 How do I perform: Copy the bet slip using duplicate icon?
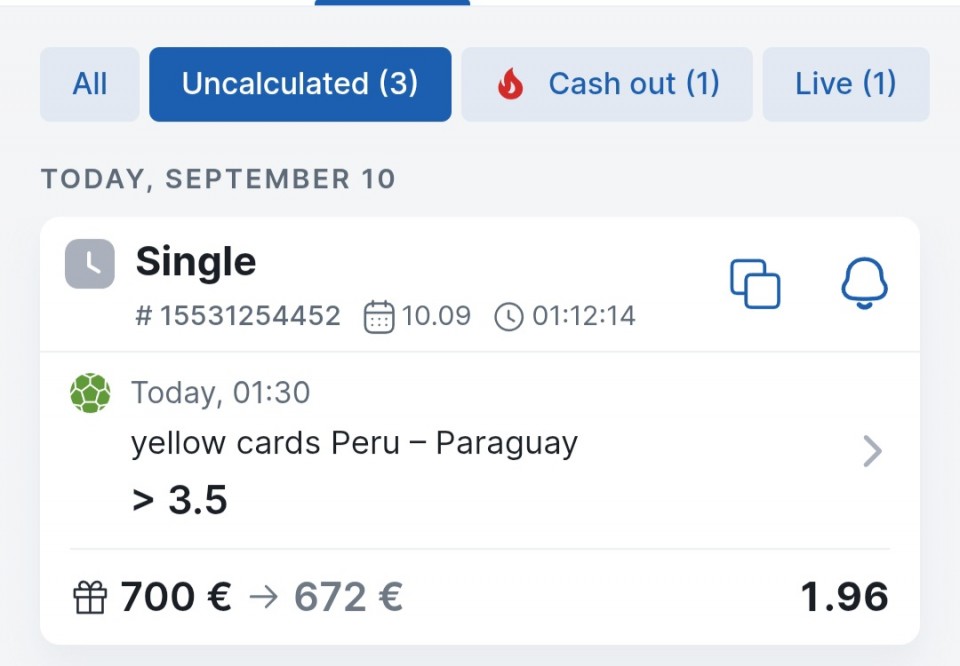[x=755, y=284]
